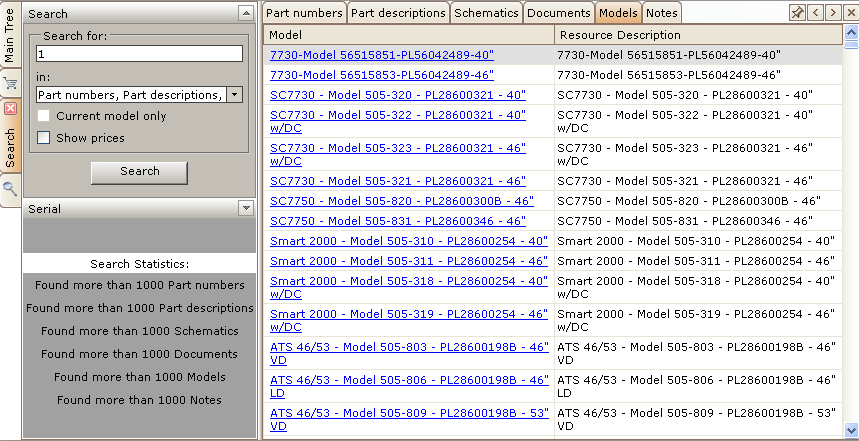Toggle the Show prices checkbox
This screenshot has width=859, height=441.
[43, 138]
